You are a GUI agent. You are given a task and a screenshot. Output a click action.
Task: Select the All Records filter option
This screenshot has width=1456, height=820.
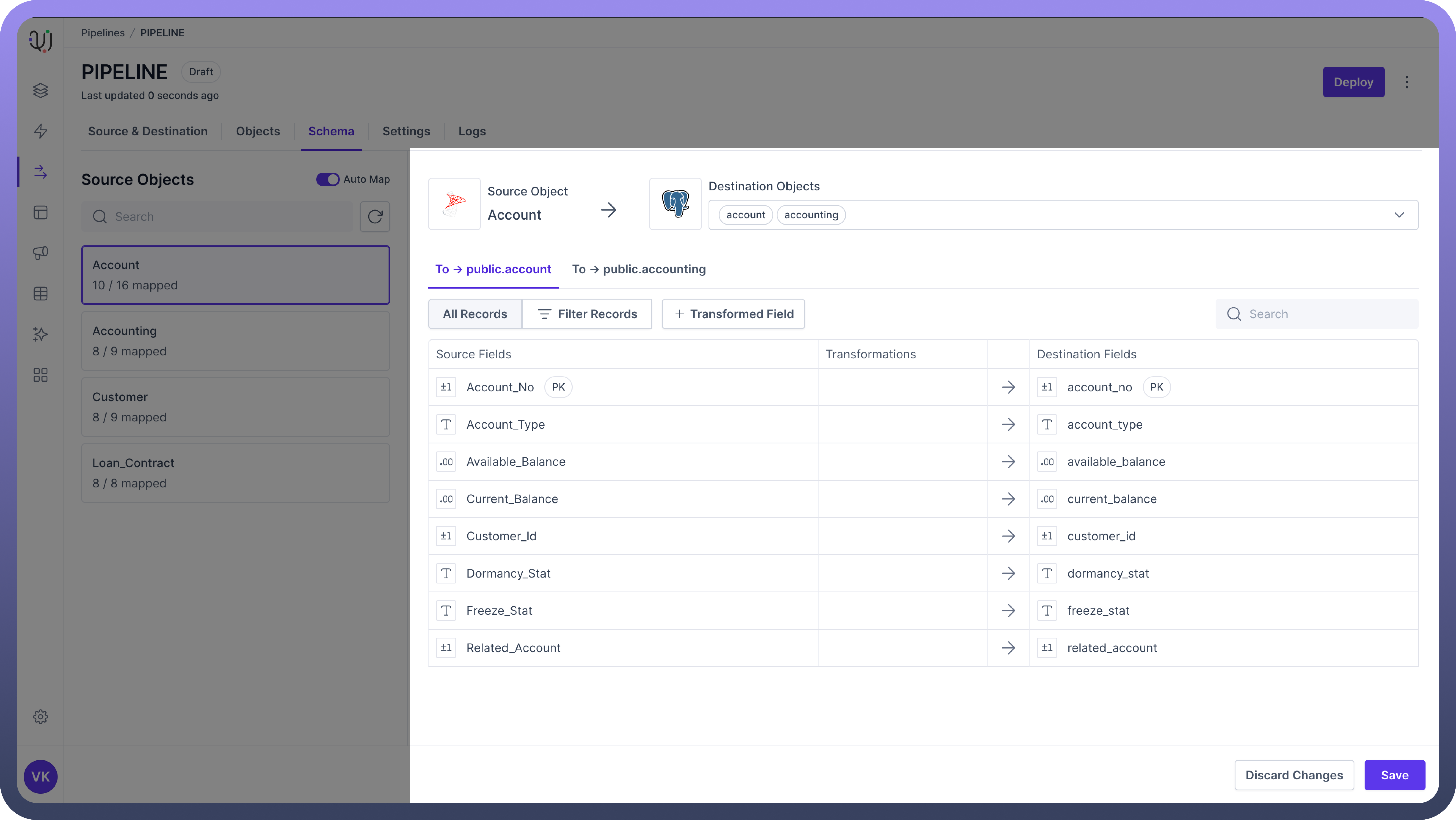tap(475, 314)
